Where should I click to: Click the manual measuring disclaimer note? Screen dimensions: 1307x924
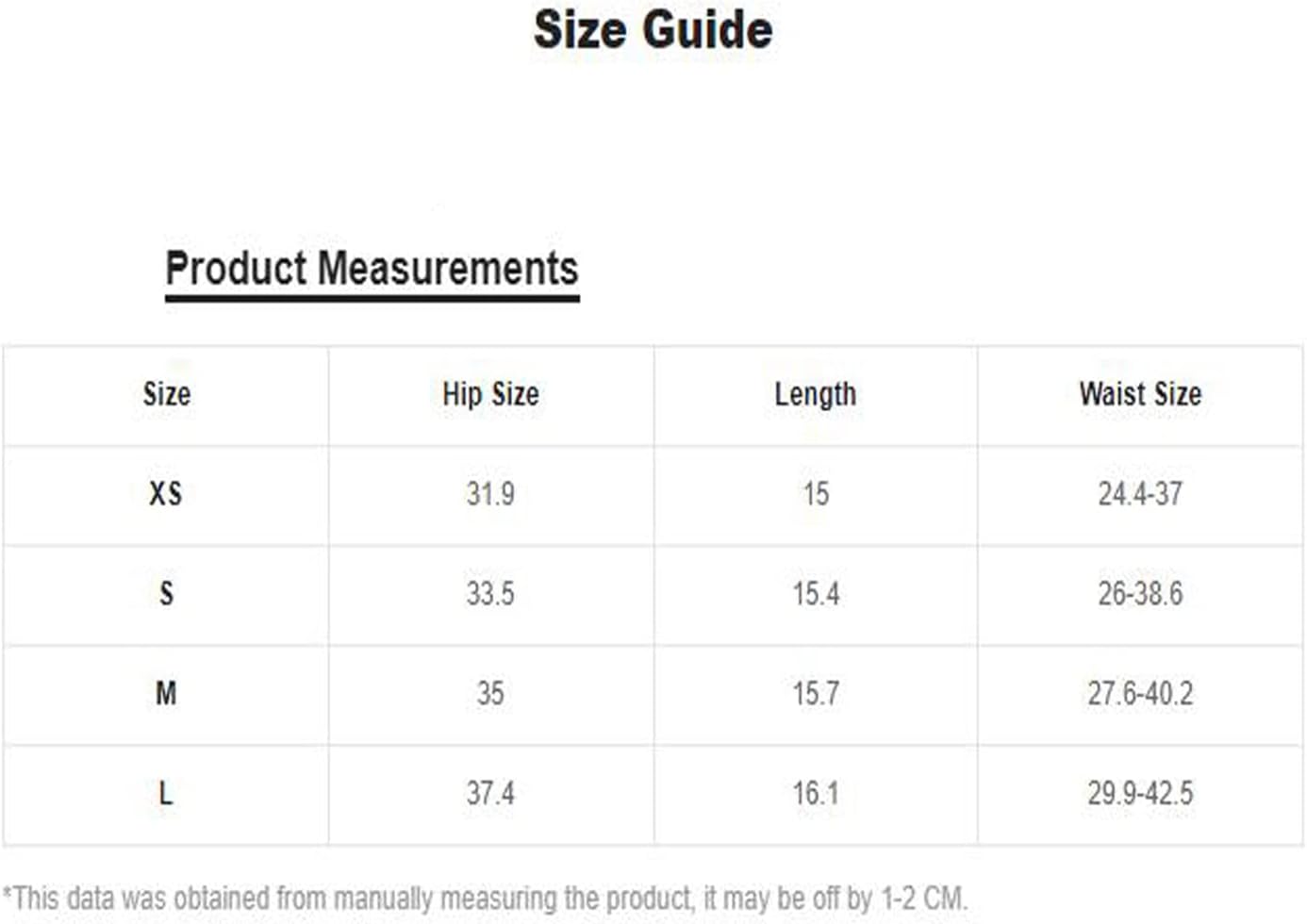click(485, 898)
